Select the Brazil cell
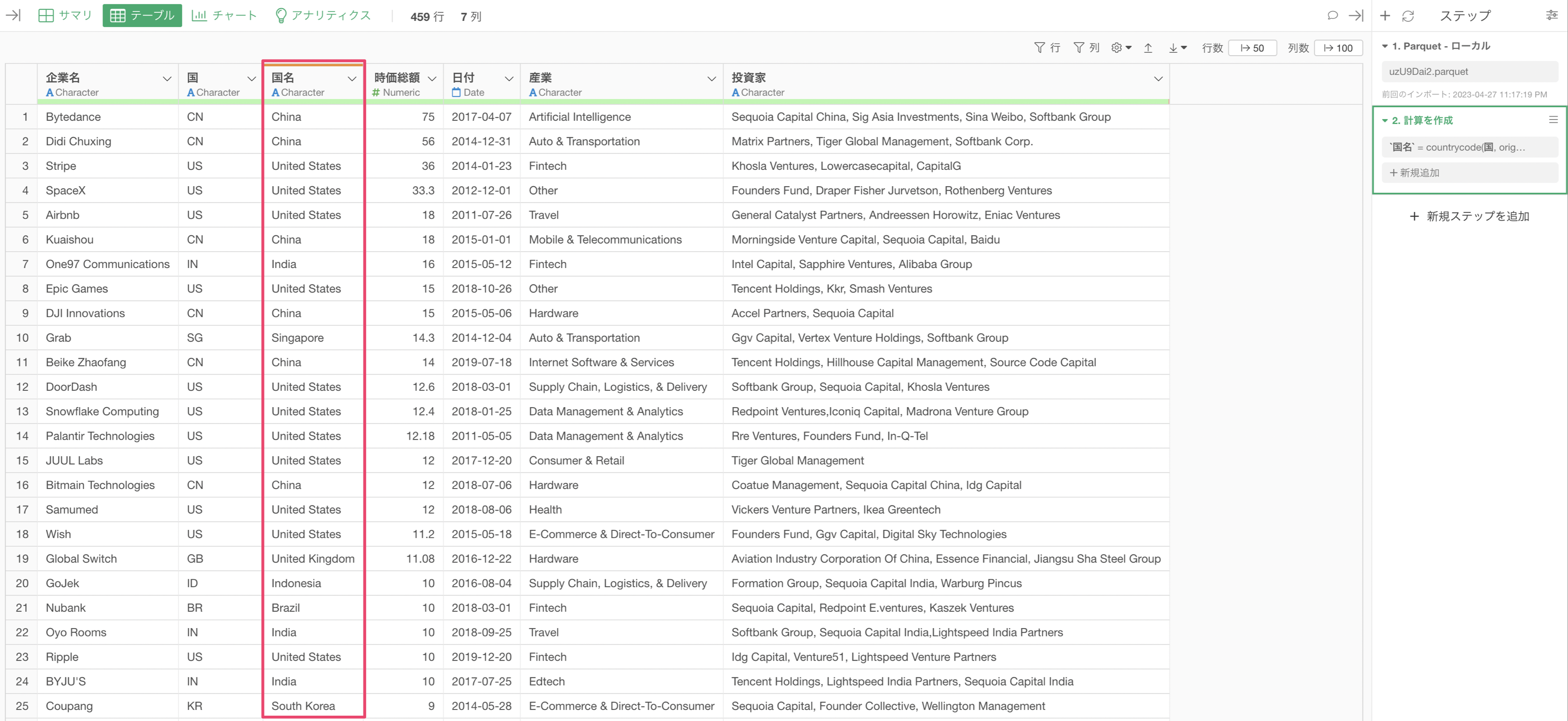The image size is (1568, 721). [313, 609]
